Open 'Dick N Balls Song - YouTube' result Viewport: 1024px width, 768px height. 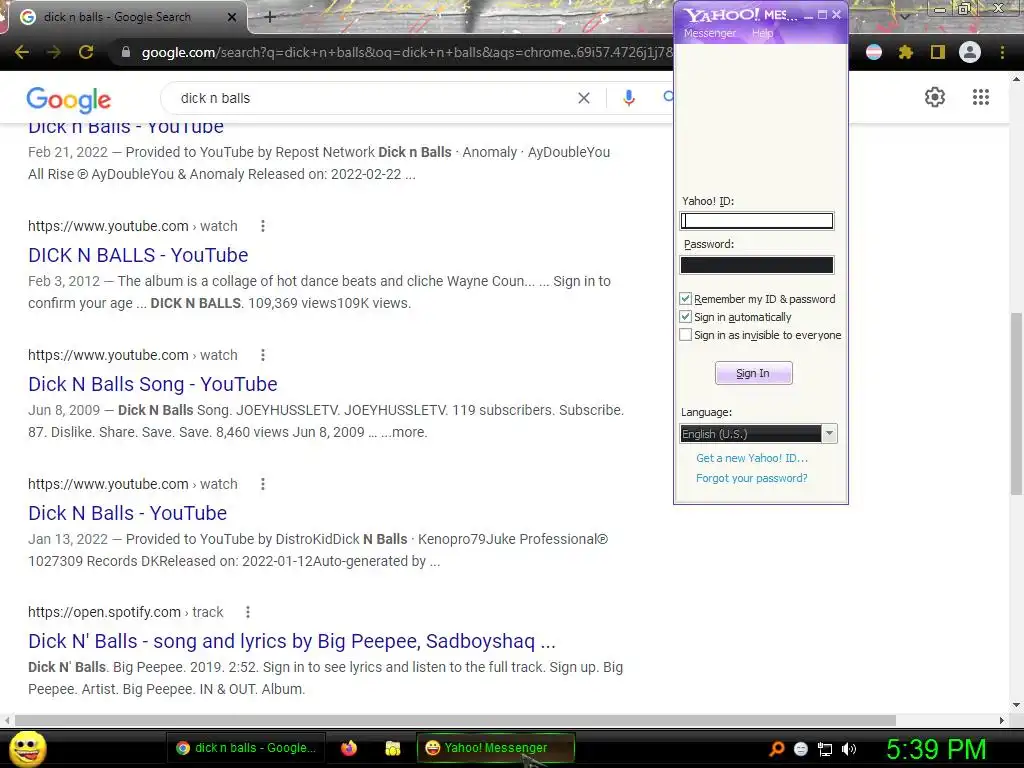[x=153, y=385]
